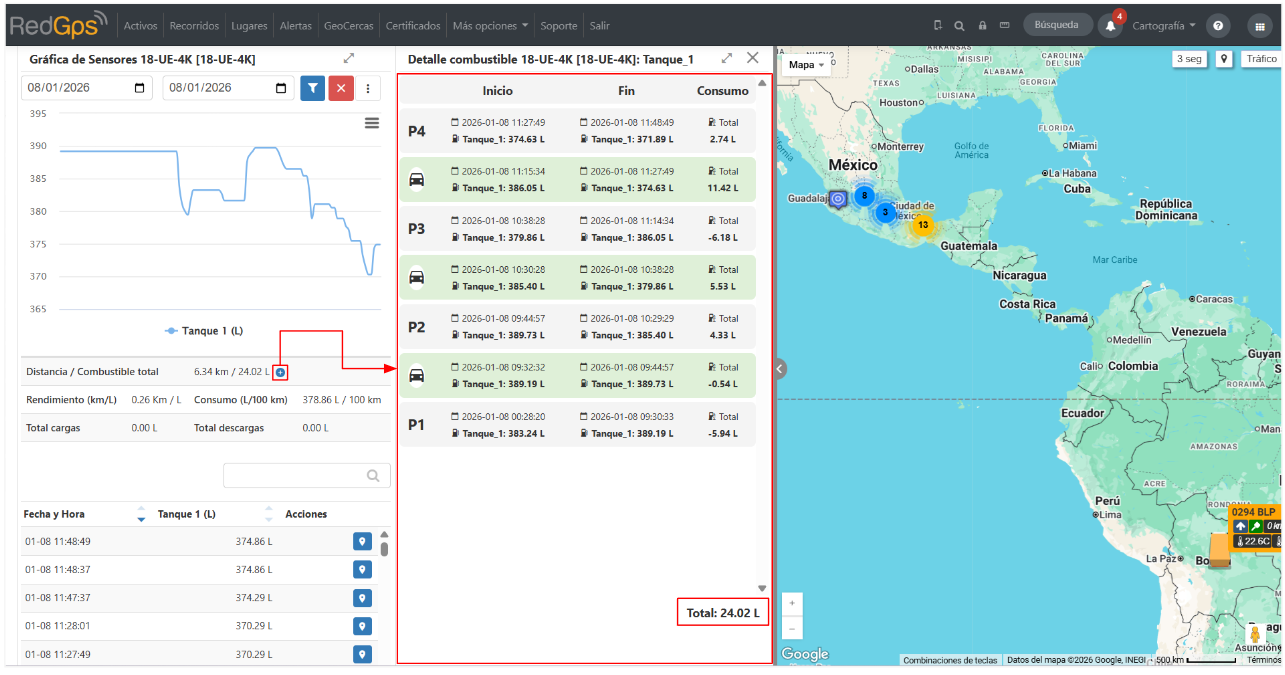The height and width of the screenshot is (675, 1285).
Task: Open the Activos menu
Action: (141, 26)
